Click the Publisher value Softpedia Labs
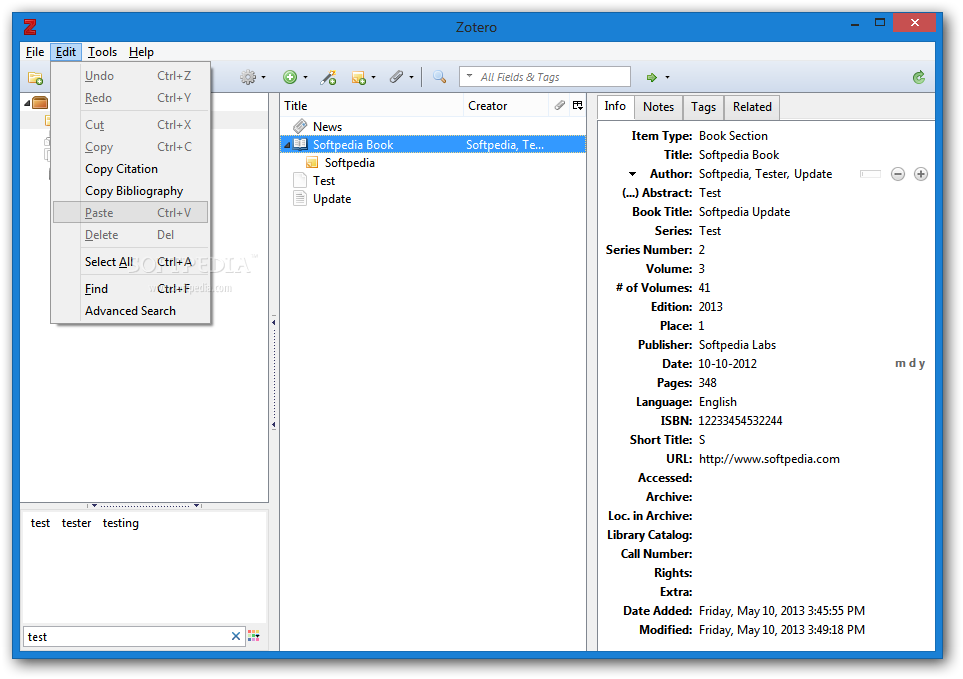 737,345
